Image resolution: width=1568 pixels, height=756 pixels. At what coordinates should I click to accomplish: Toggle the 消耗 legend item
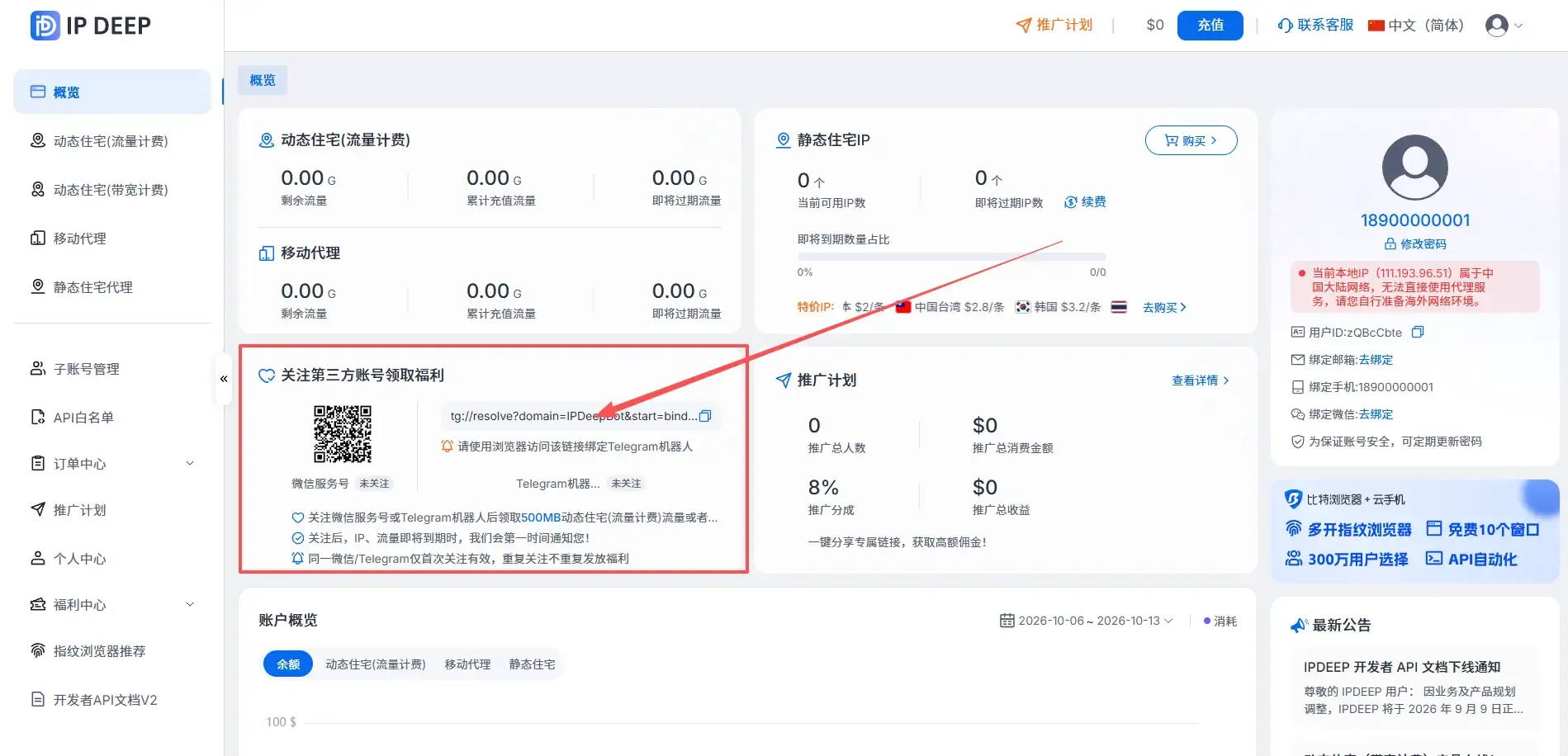pyautogui.click(x=1220, y=621)
